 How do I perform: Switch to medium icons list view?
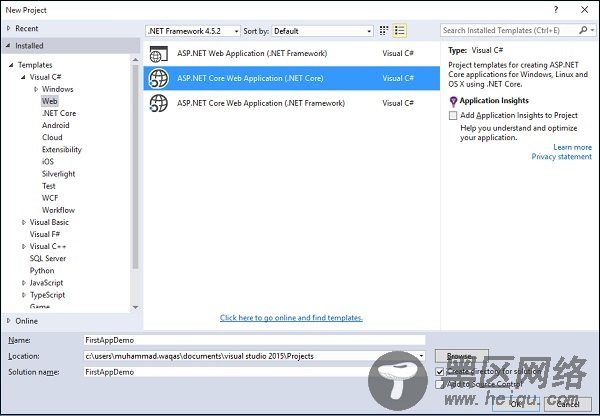click(399, 31)
